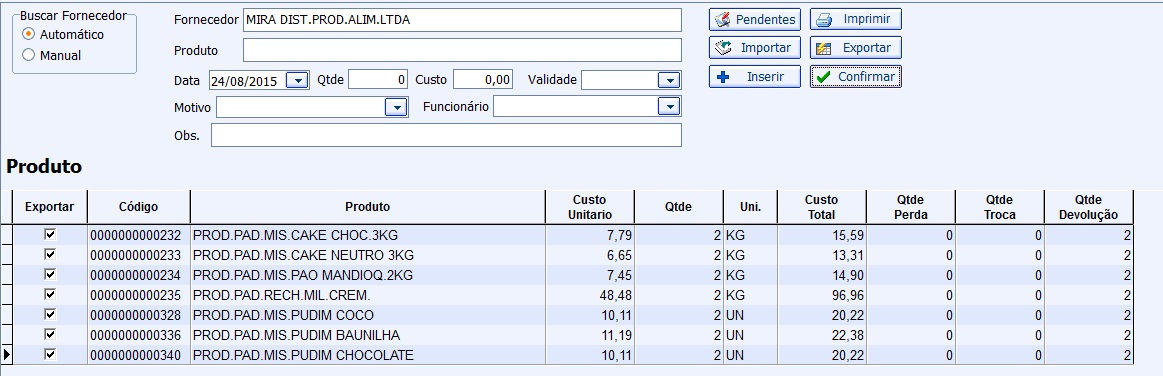Toggle Exportar checkbox for PUDIM CHOCOLATE row
1163x376 pixels.
pyautogui.click(x=50, y=354)
